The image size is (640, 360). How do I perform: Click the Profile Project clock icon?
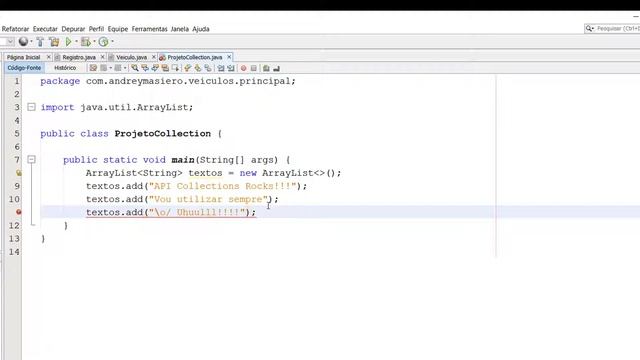[104, 42]
